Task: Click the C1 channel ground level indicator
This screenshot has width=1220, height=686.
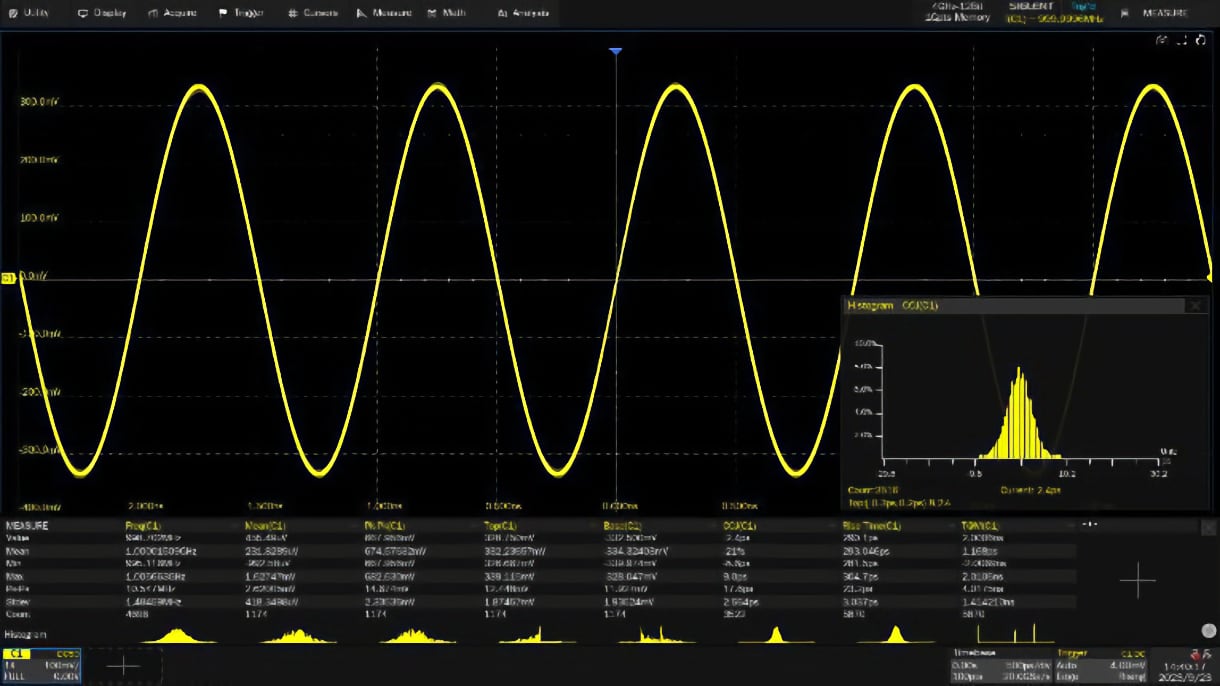Action: (x=8, y=277)
